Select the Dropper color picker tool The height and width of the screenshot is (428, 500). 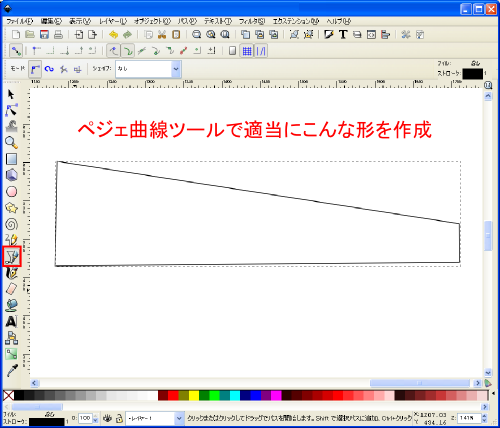(x=11, y=370)
